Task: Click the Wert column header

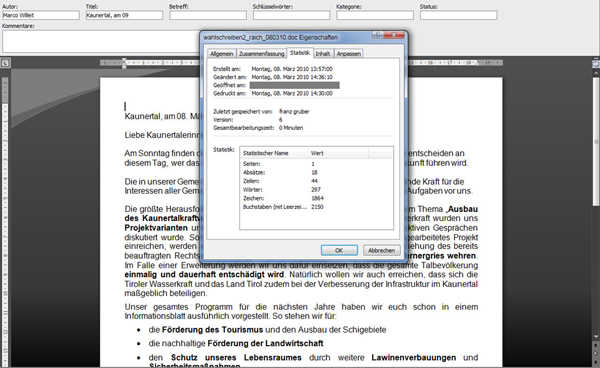Action: pyautogui.click(x=338, y=153)
